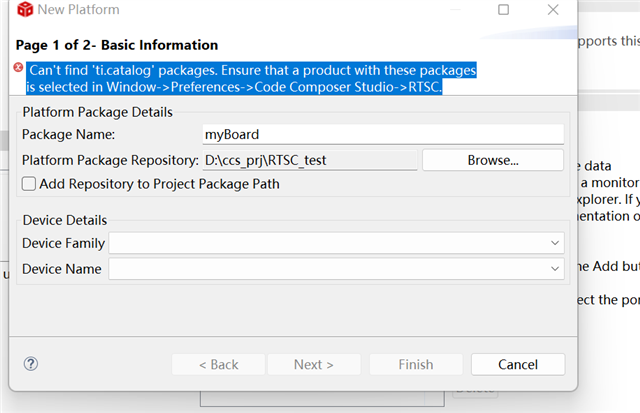
Task: Enable Add Repository to Project Package Path
Action: coord(29,184)
